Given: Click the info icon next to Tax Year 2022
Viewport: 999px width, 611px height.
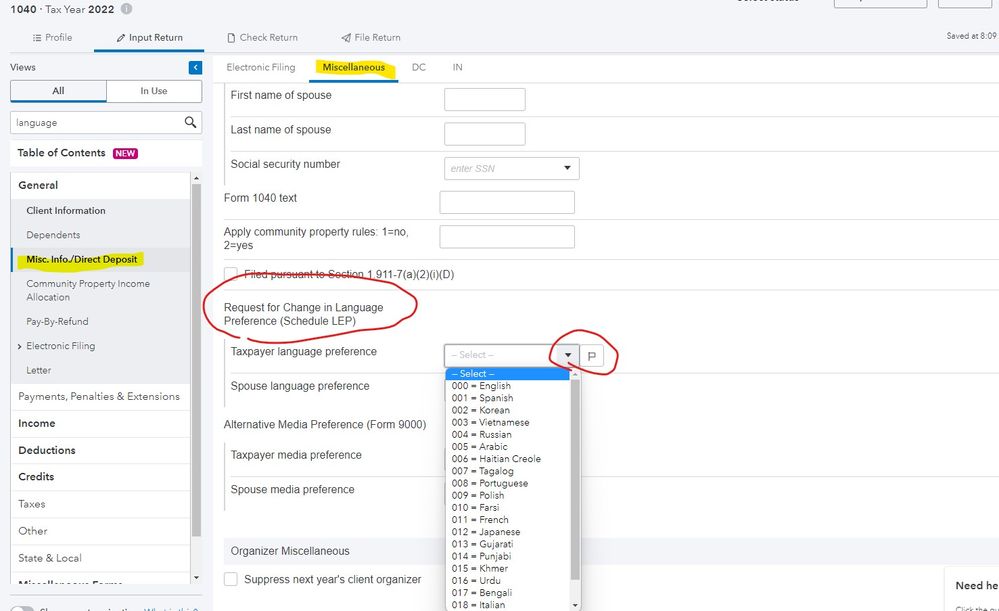Looking at the screenshot, I should coord(126,9).
